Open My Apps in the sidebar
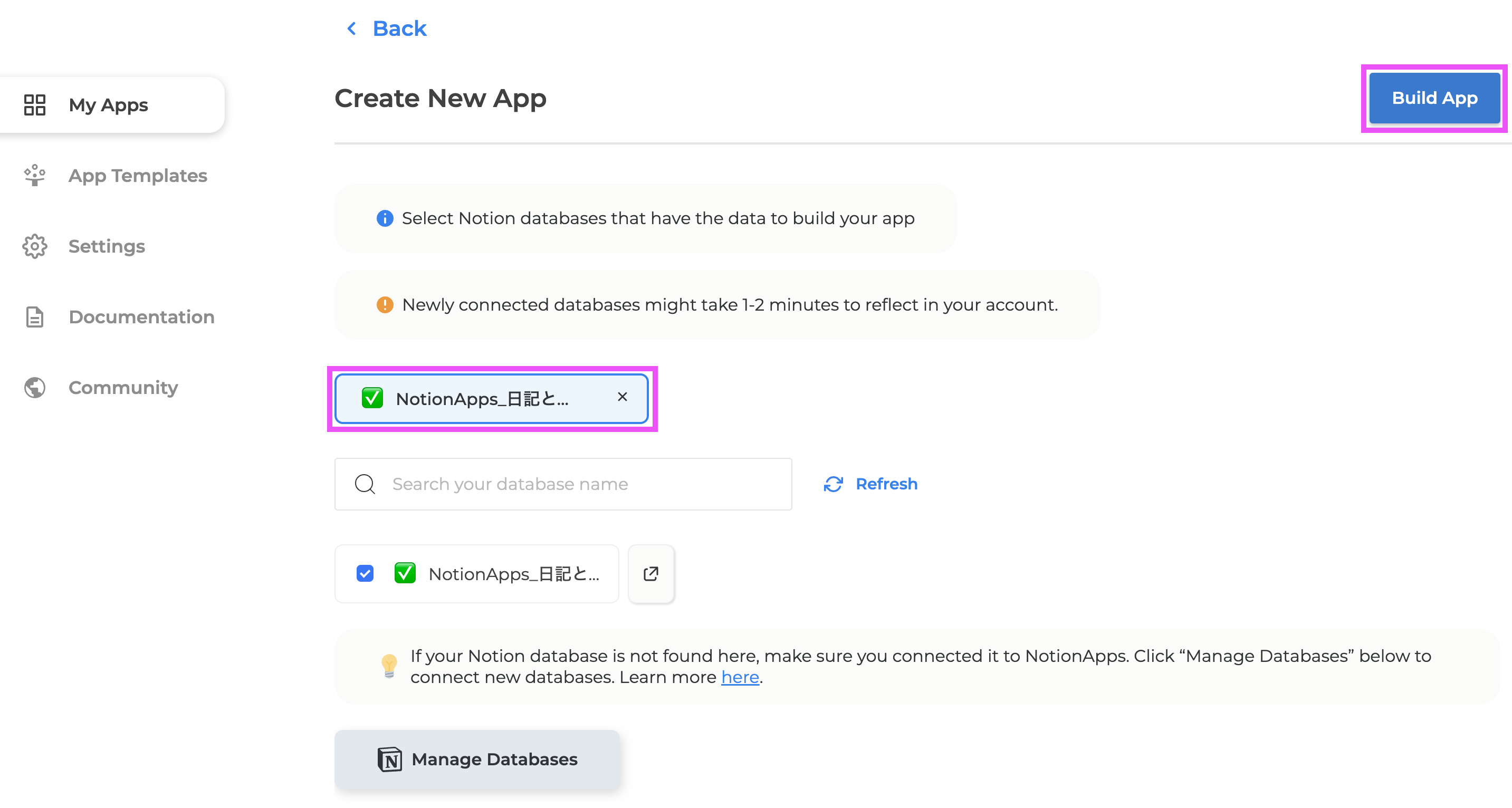Screen dimensions: 1512x808 (x=111, y=105)
